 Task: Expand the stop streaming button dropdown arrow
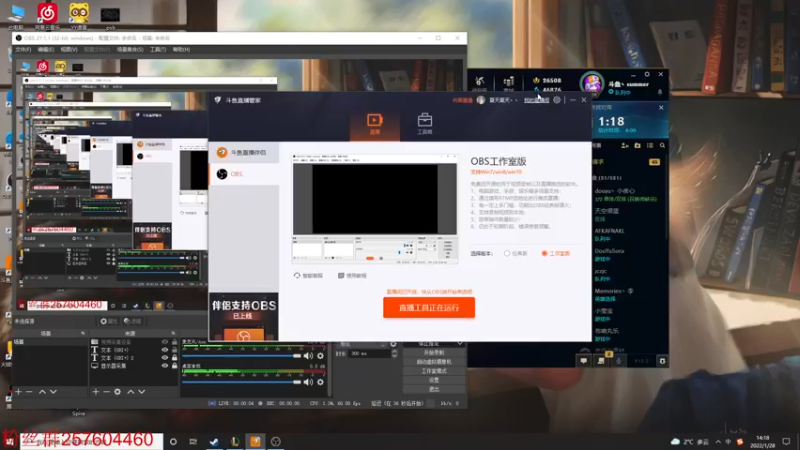[x=459, y=344]
